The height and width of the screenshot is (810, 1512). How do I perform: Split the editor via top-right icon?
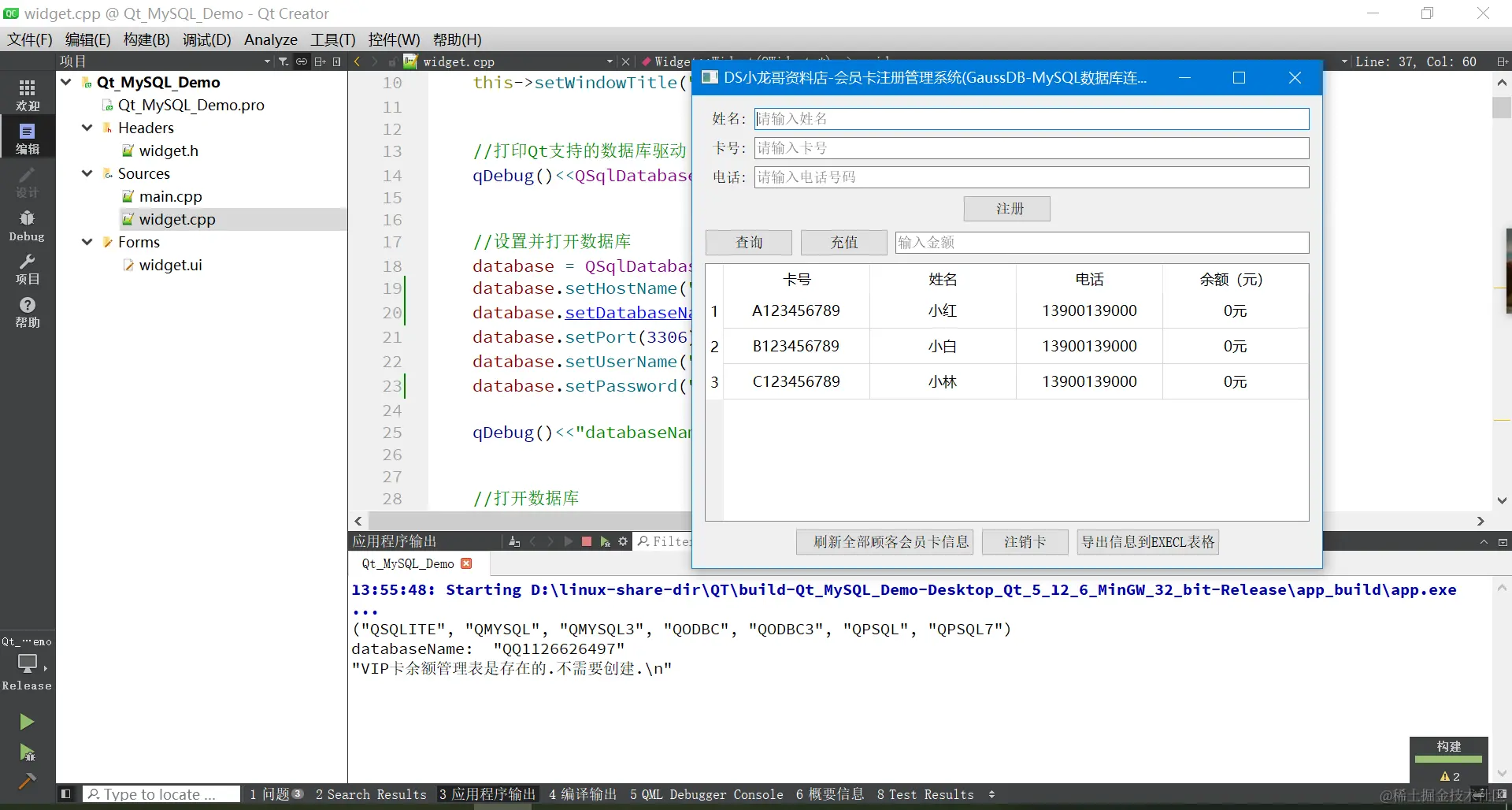point(1502,61)
